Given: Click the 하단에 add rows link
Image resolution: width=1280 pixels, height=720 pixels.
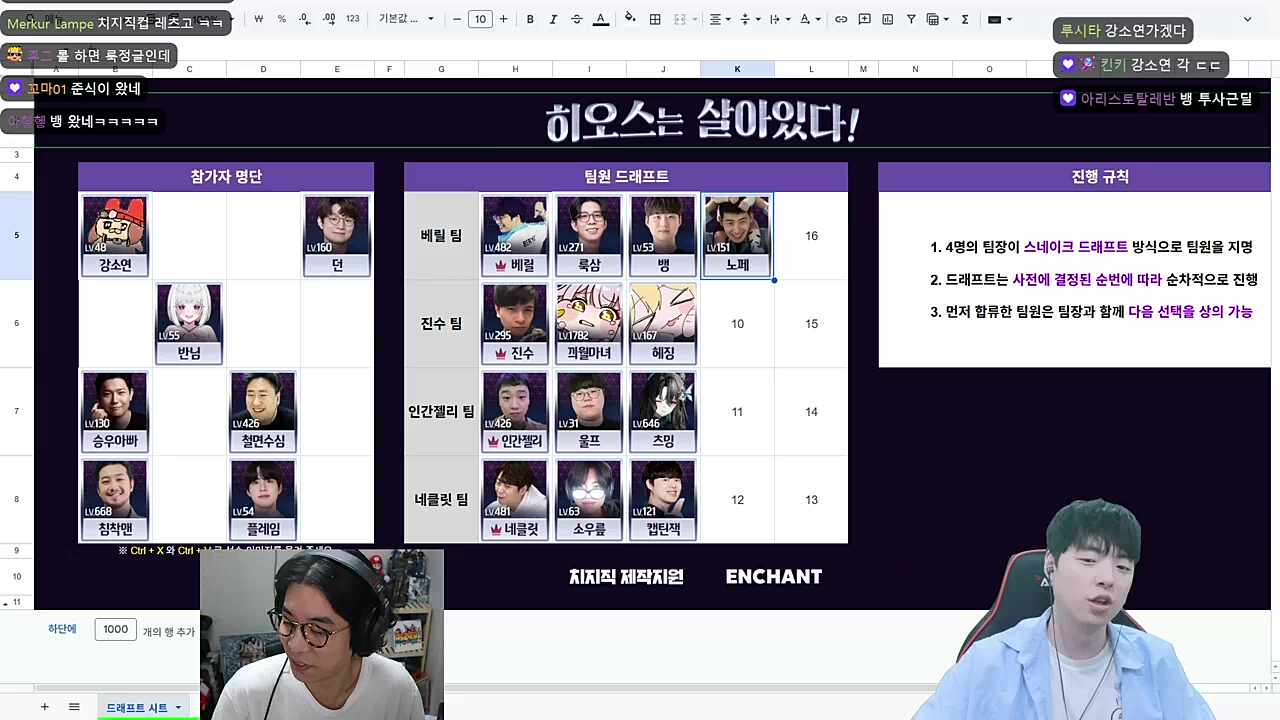Looking at the screenshot, I should coord(62,629).
